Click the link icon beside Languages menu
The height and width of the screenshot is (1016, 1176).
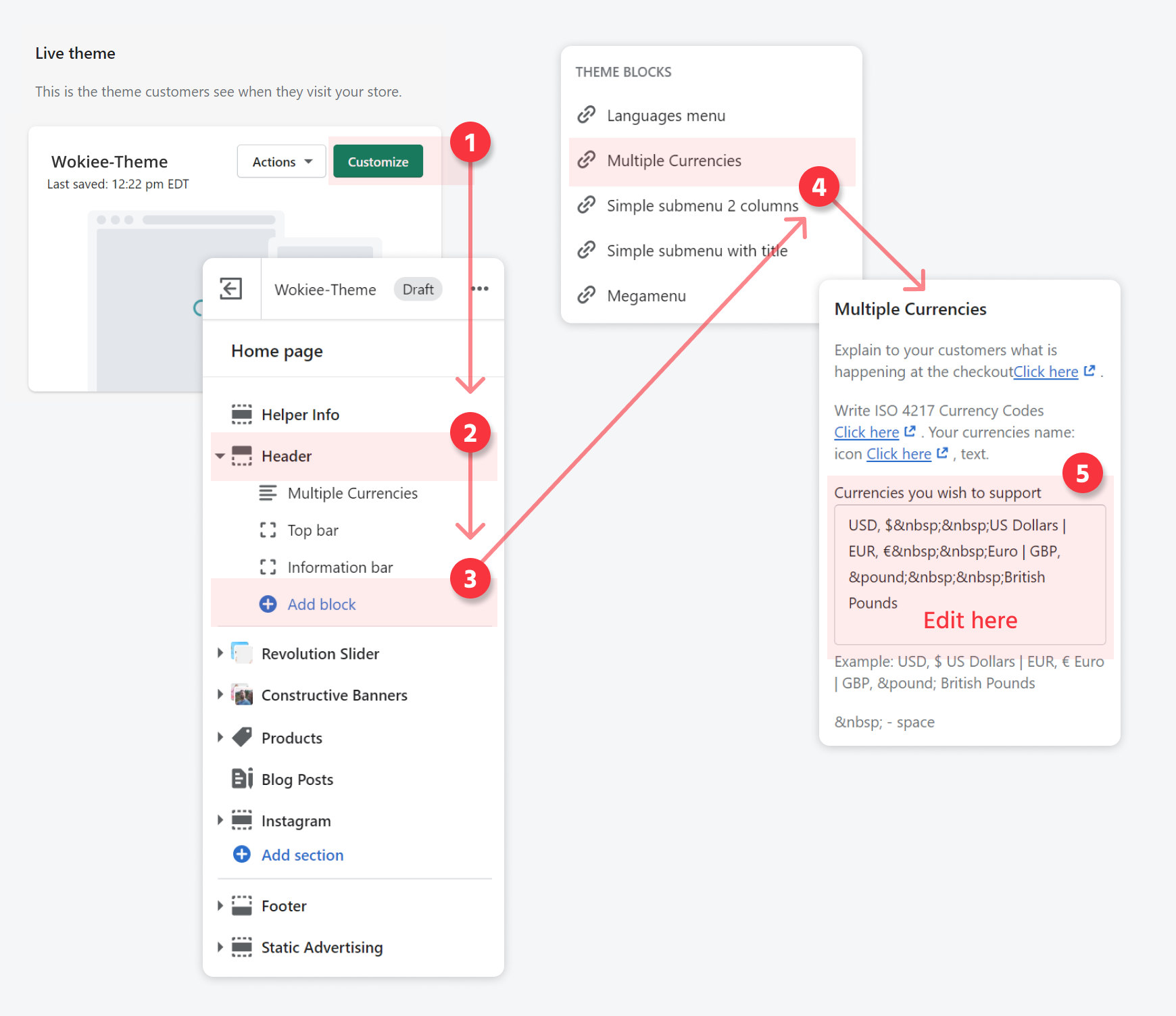[586, 116]
